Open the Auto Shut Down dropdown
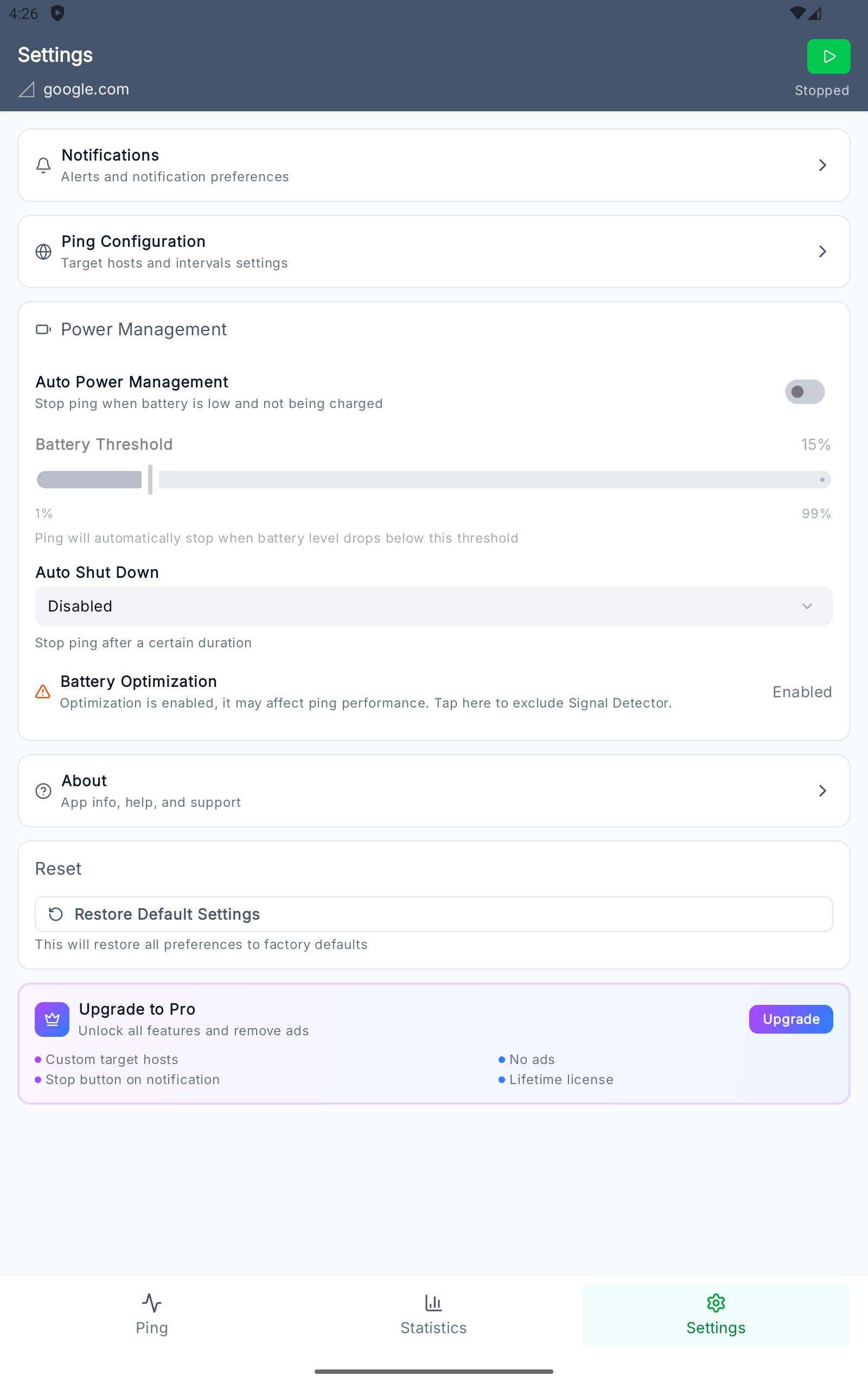Image resolution: width=868 pixels, height=1389 pixels. pos(433,606)
